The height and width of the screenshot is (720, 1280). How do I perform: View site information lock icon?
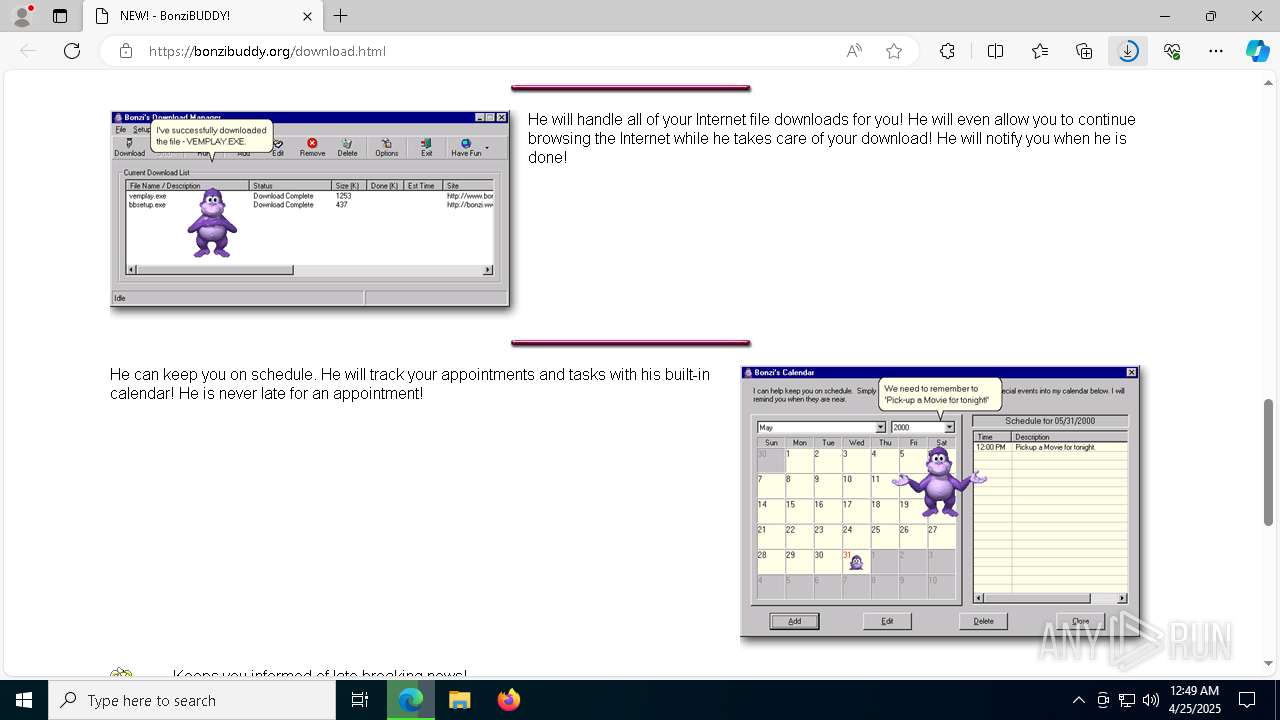tap(125, 51)
